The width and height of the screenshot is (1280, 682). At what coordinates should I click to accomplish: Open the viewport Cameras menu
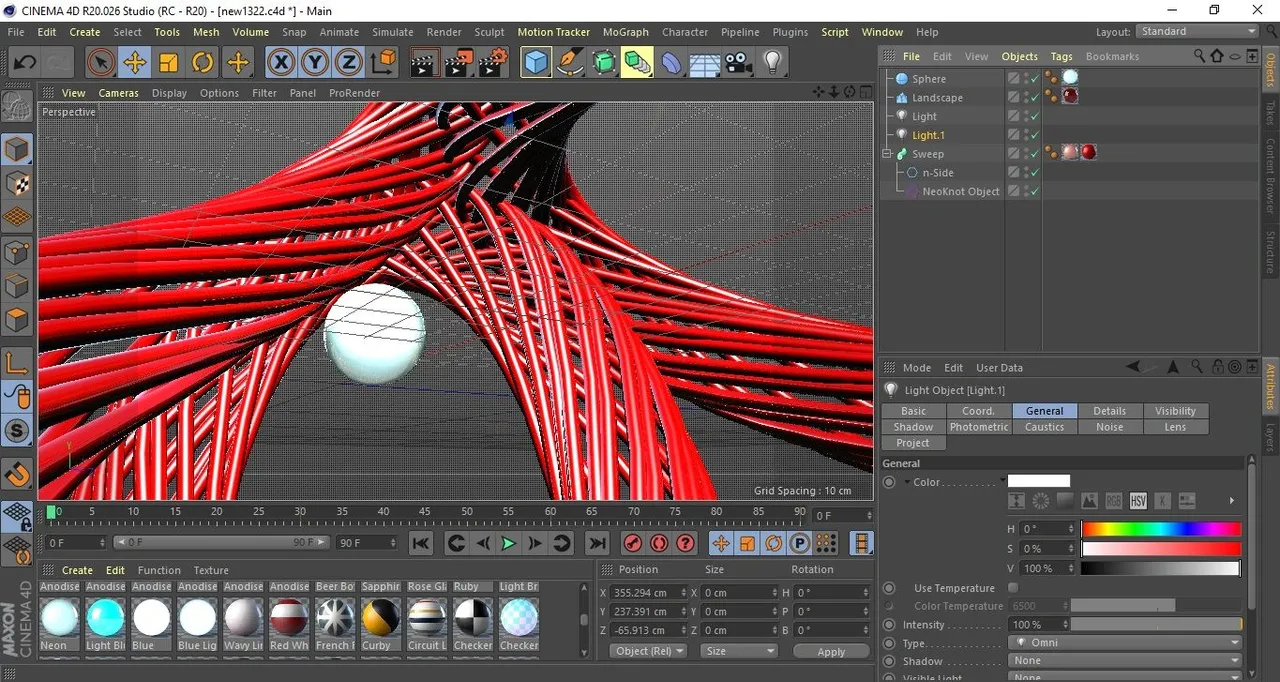pos(118,93)
